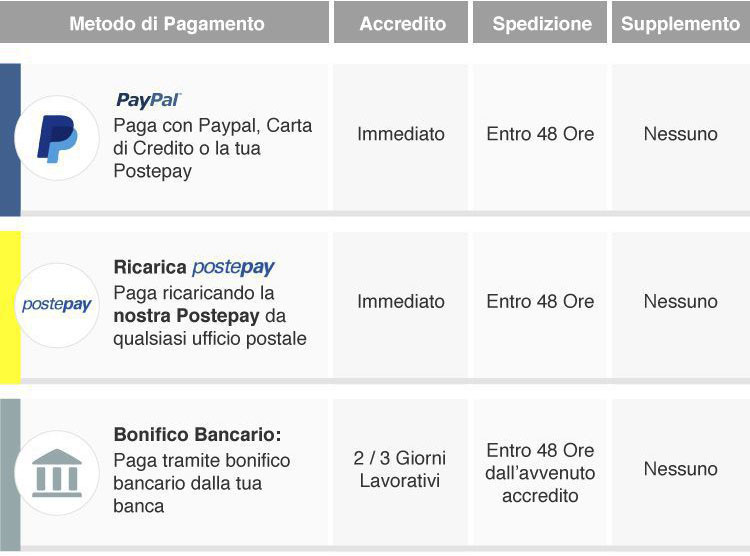
Task: Click the PayPal circular logo icon
Action: tap(57, 138)
